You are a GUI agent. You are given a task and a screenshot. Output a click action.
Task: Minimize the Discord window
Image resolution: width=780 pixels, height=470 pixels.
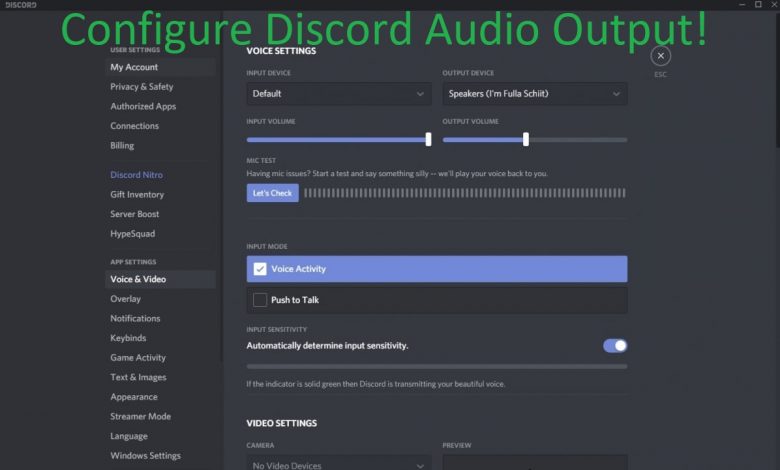[x=742, y=4]
